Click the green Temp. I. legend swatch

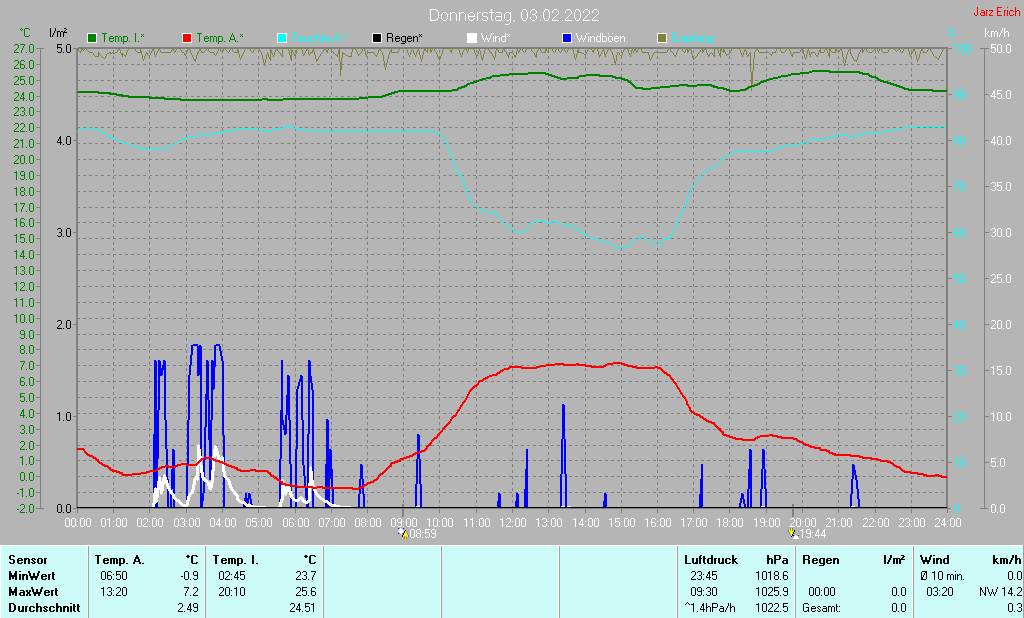click(93, 38)
